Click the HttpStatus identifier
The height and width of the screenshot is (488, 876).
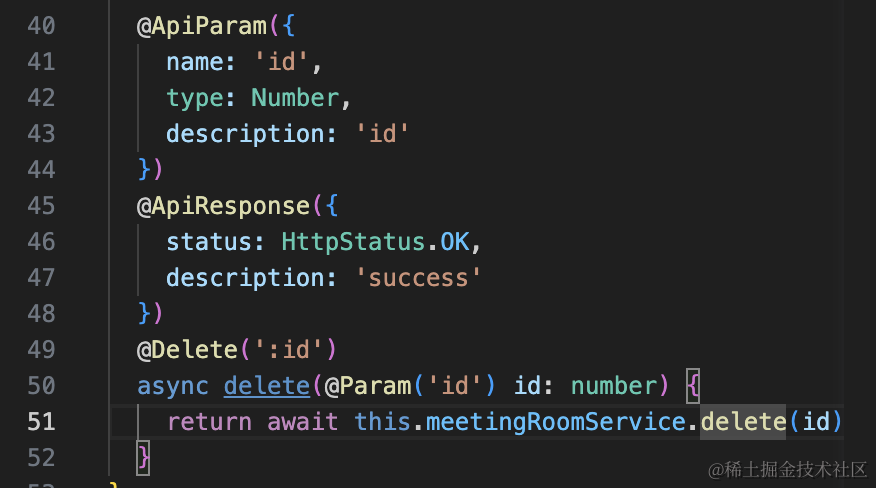(x=338, y=242)
